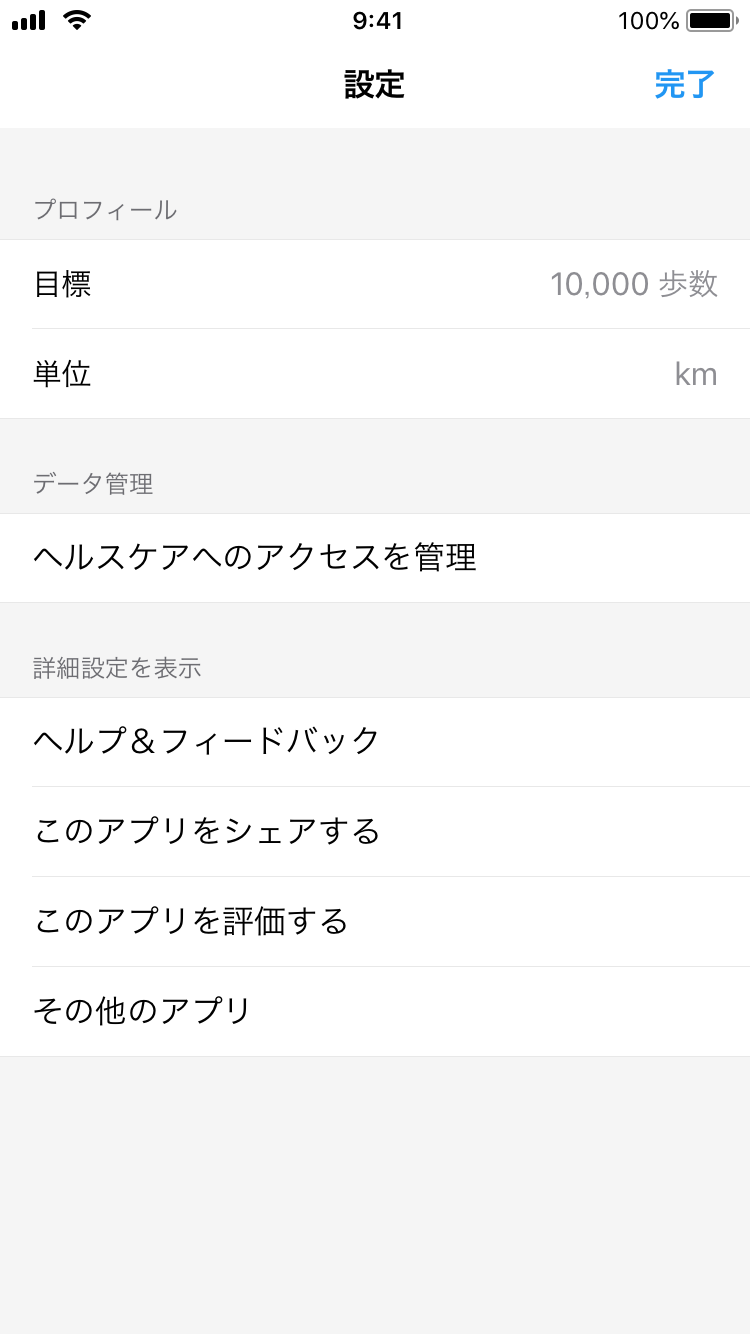The width and height of the screenshot is (750, 1334).
Task: Tap the empty area below その他のアプリ
Action: click(375, 1190)
